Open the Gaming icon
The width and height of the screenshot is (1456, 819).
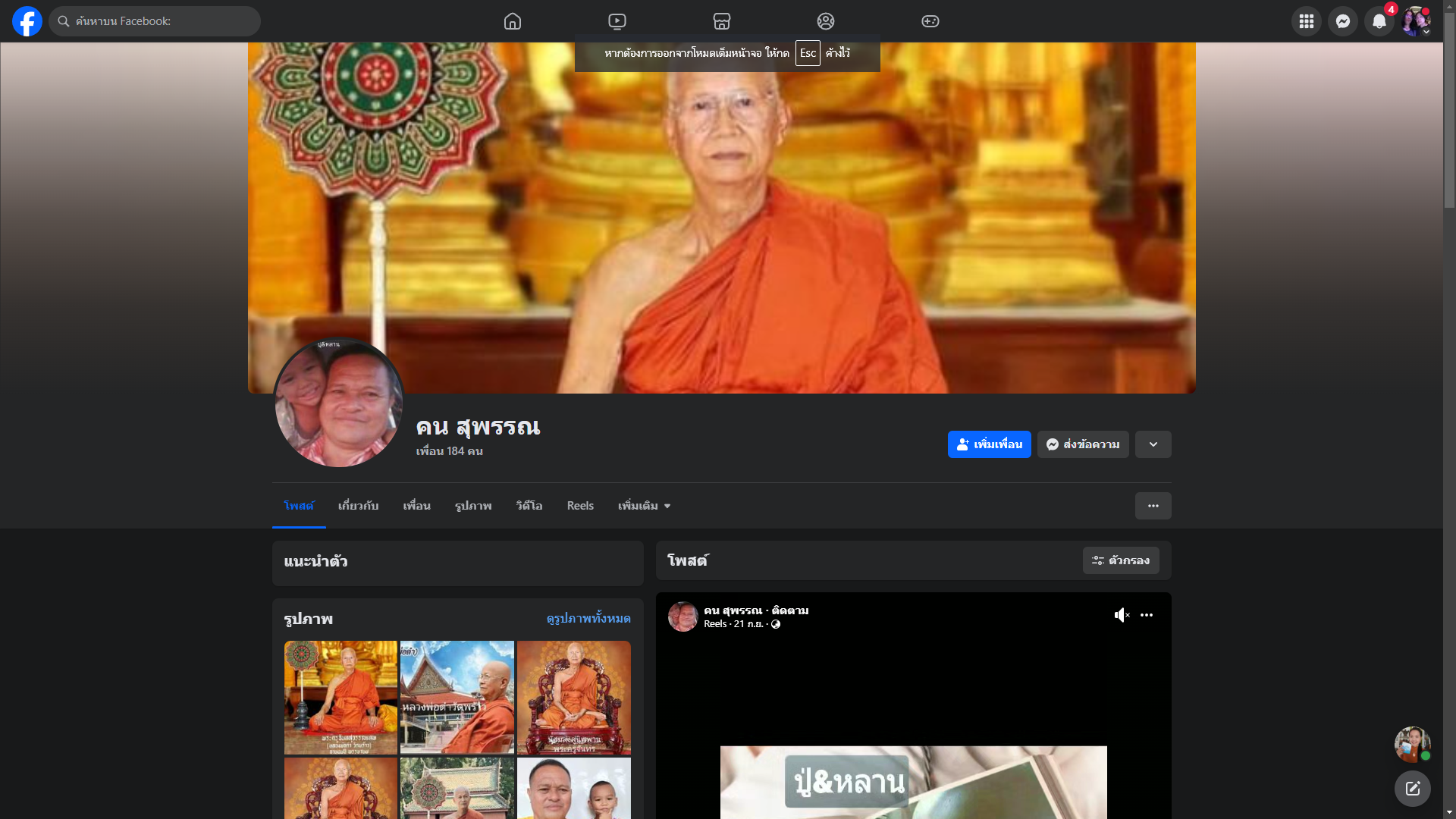[x=930, y=21]
